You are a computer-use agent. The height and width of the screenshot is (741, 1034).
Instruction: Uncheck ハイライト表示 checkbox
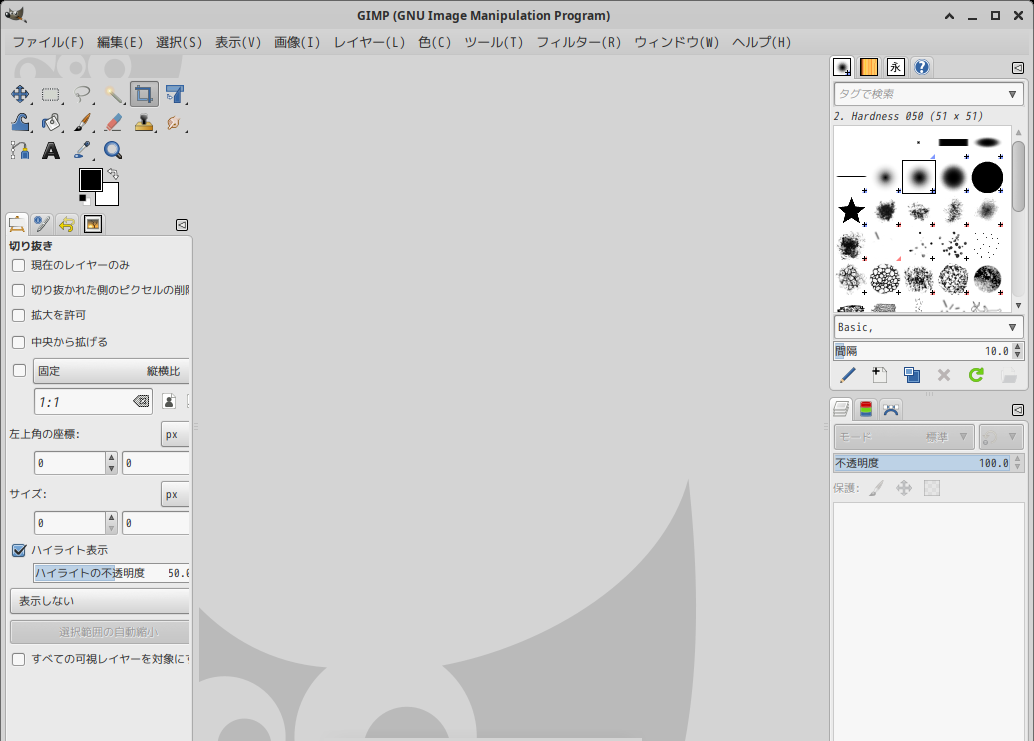[x=19, y=550]
